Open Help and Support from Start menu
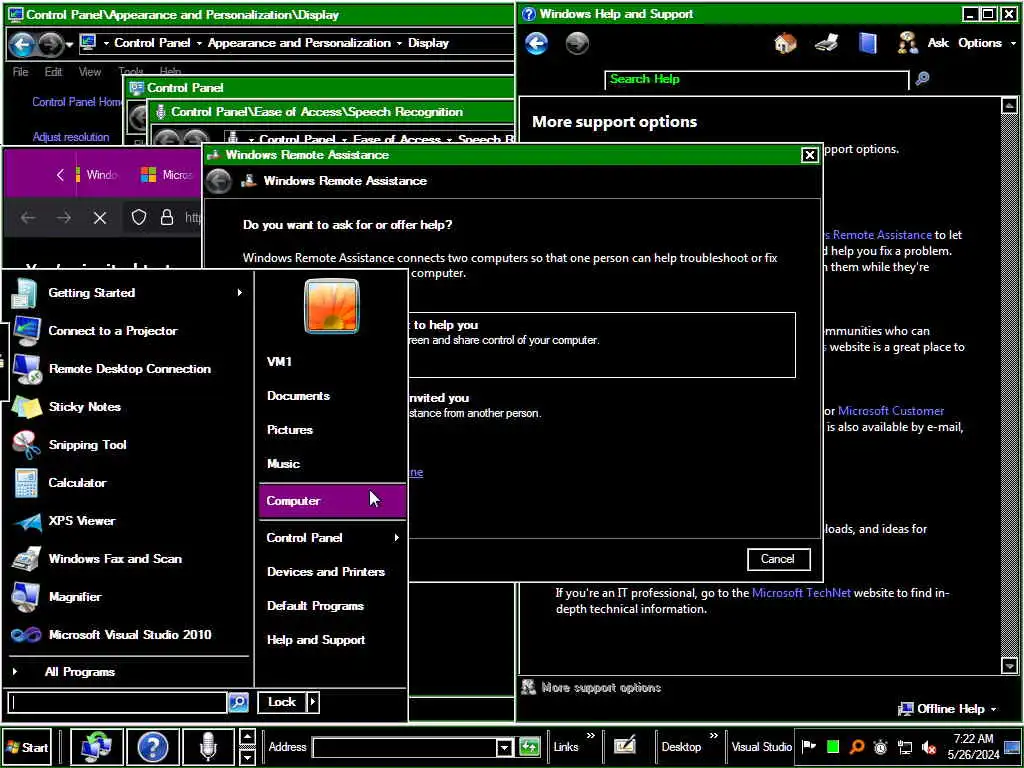This screenshot has height=768, width=1024. (x=315, y=639)
